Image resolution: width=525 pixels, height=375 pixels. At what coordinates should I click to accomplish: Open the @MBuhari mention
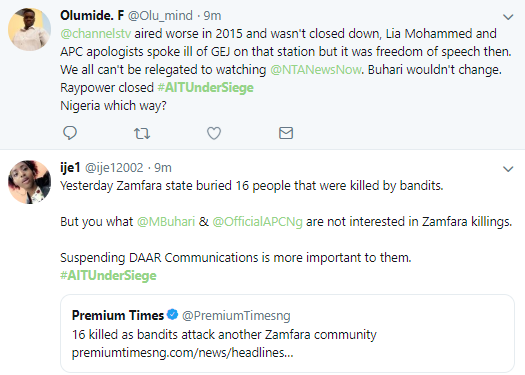click(166, 222)
